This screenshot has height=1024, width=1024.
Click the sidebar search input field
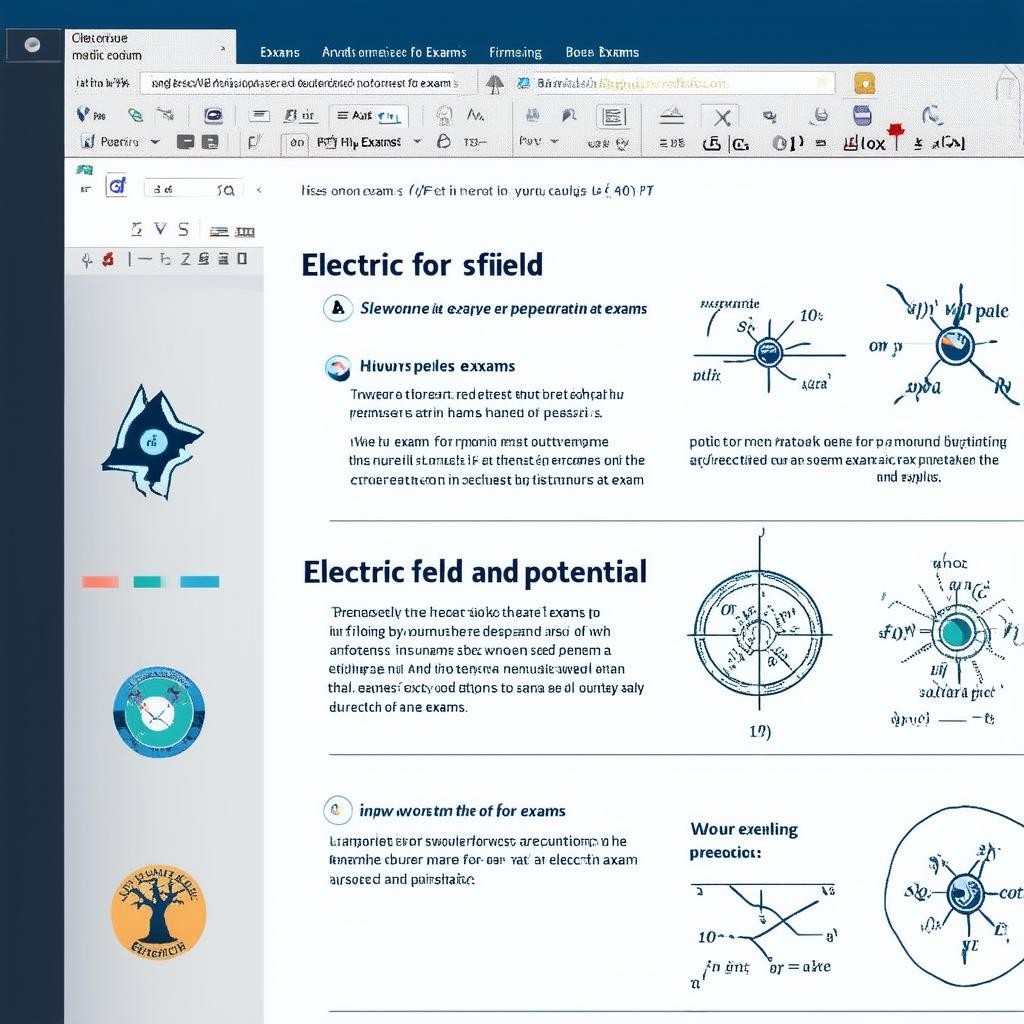[192, 189]
